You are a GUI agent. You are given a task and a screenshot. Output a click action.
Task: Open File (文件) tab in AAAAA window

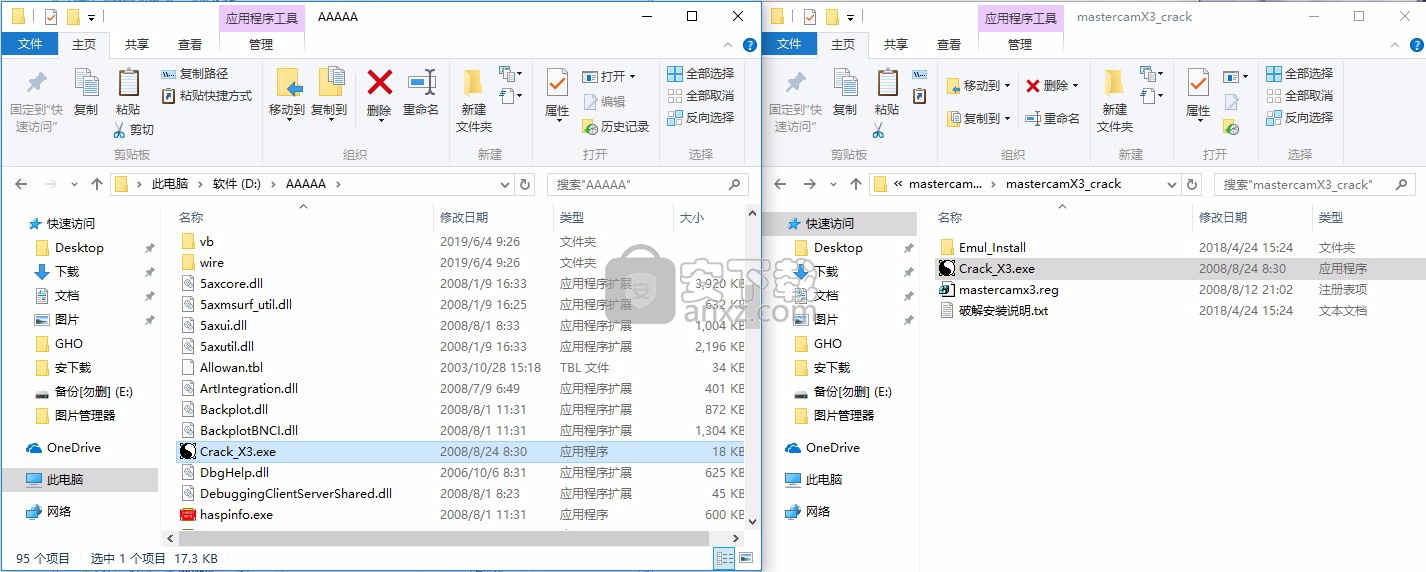(x=30, y=44)
